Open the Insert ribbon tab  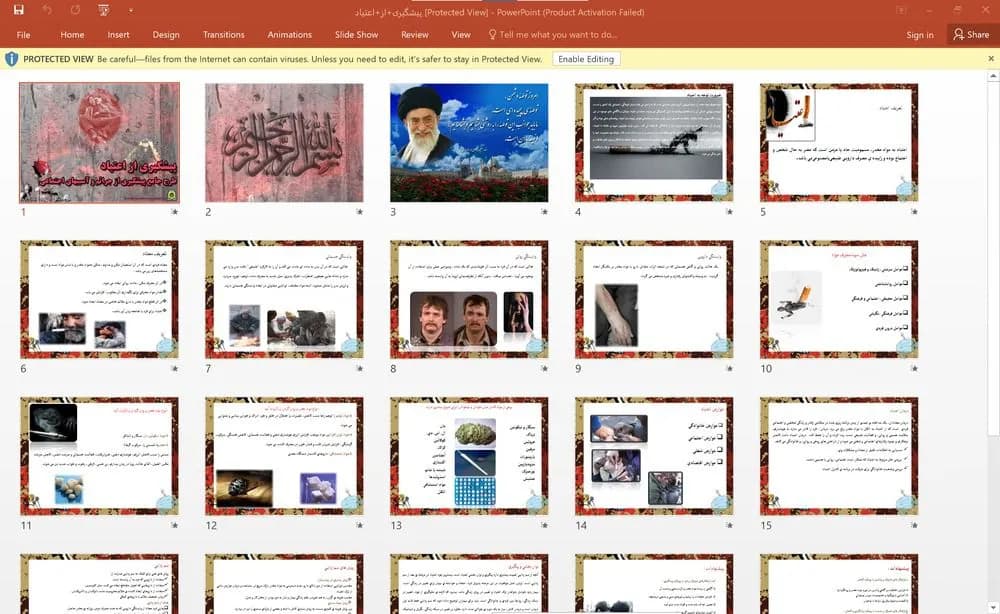[118, 34]
